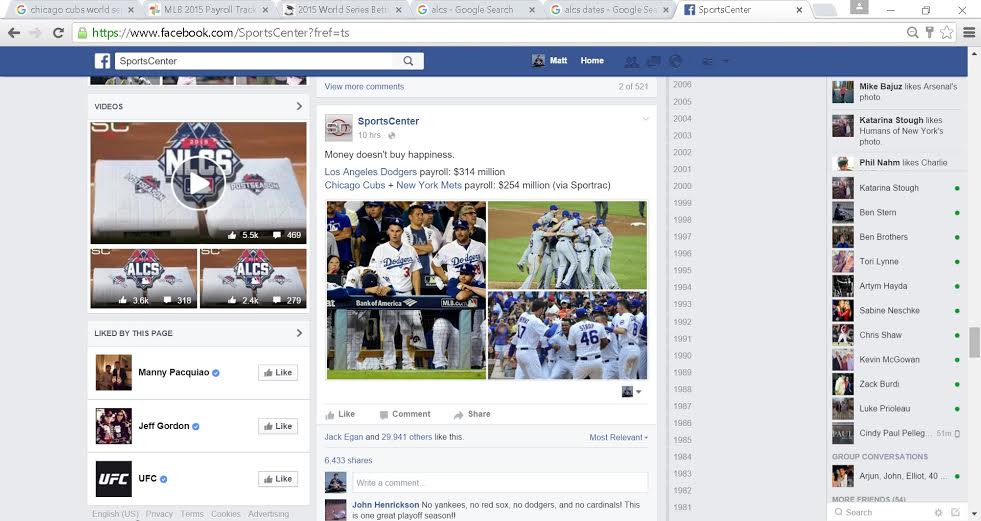Like the Manny Pacquiao page

[x=278, y=373]
